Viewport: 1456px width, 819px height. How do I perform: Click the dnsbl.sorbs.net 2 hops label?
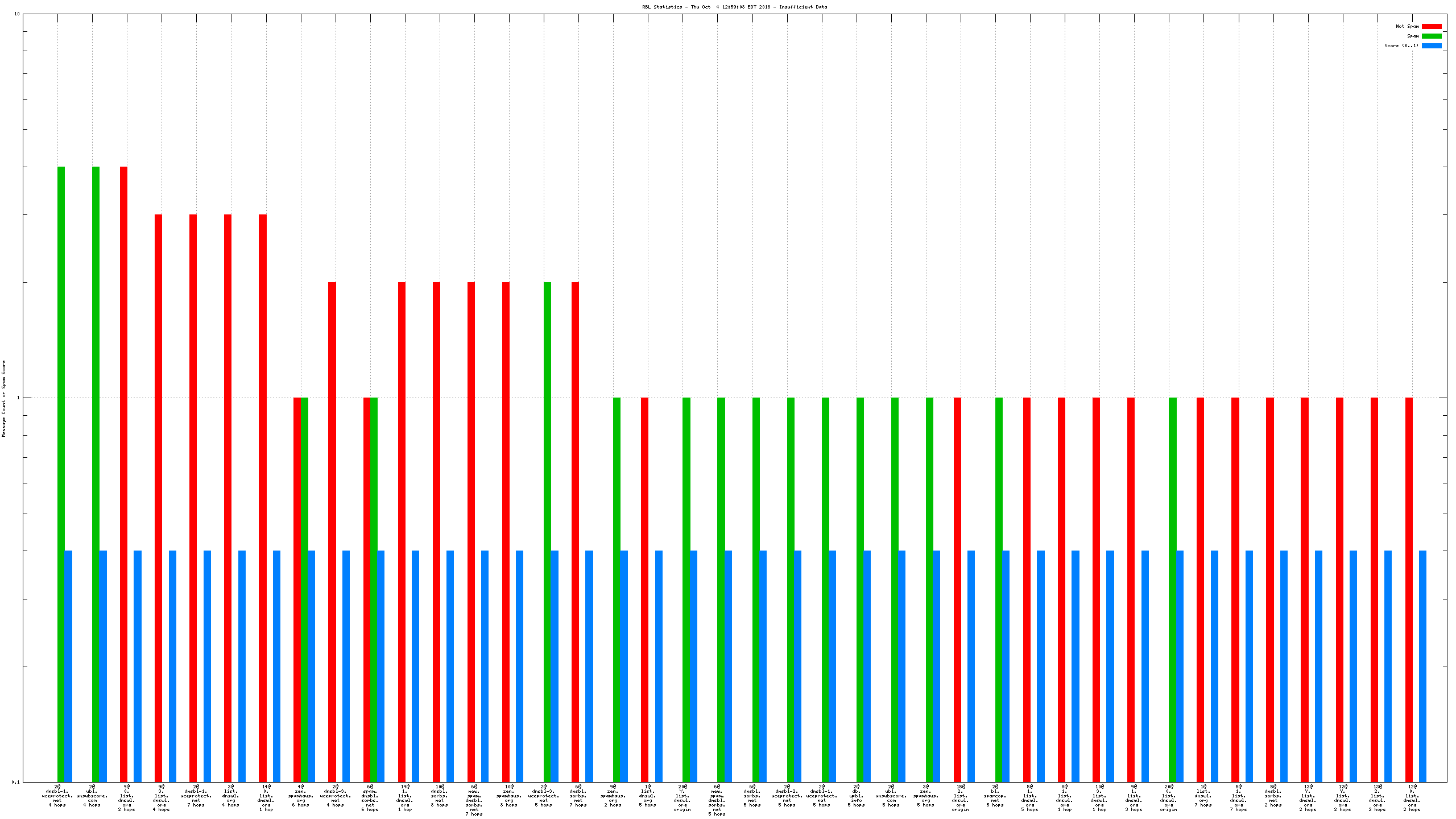[1273, 796]
